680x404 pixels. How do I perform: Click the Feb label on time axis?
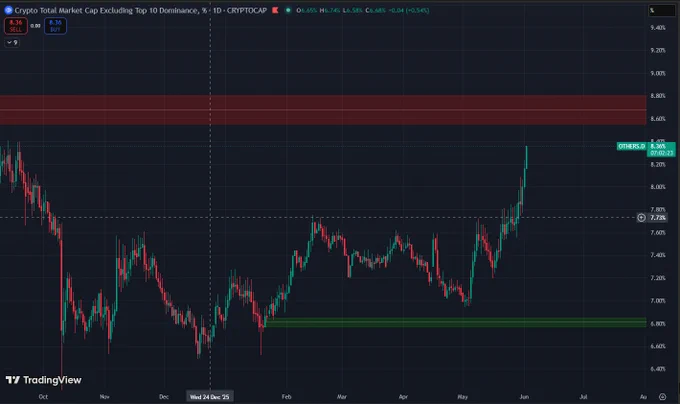[x=287, y=397]
